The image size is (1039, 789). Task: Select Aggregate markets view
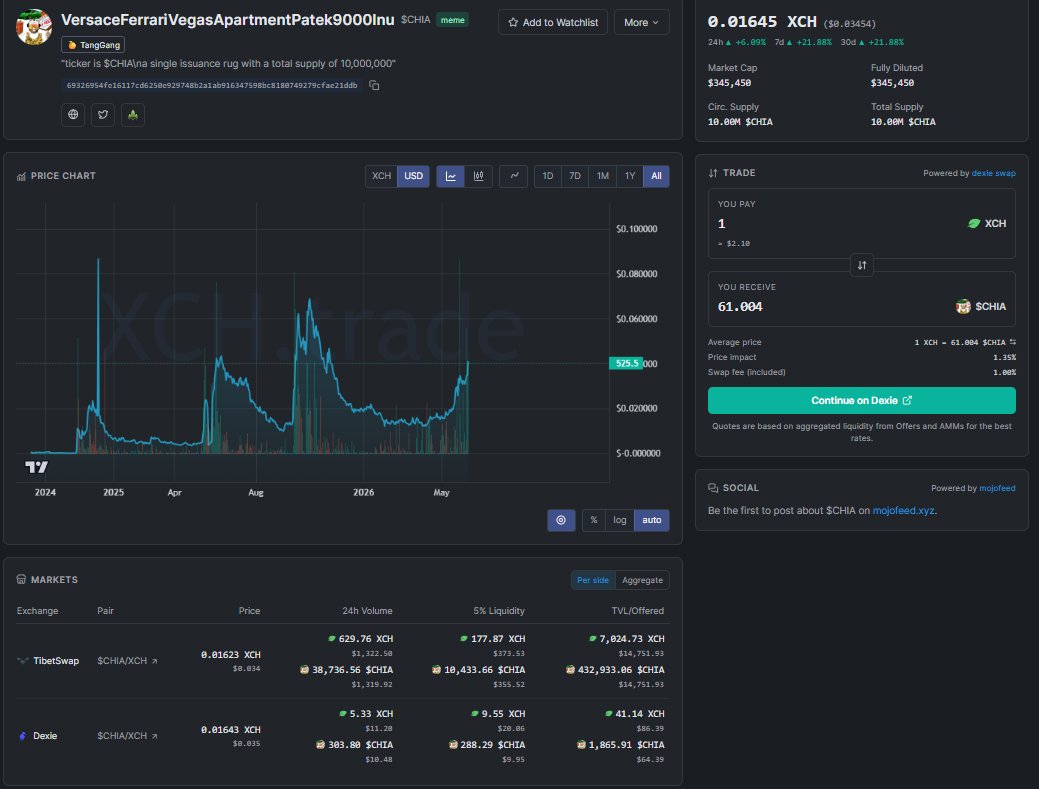click(642, 580)
